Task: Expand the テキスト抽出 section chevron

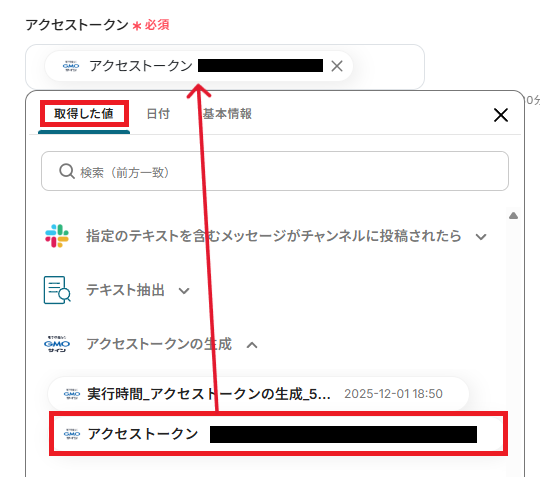Action: (184, 291)
